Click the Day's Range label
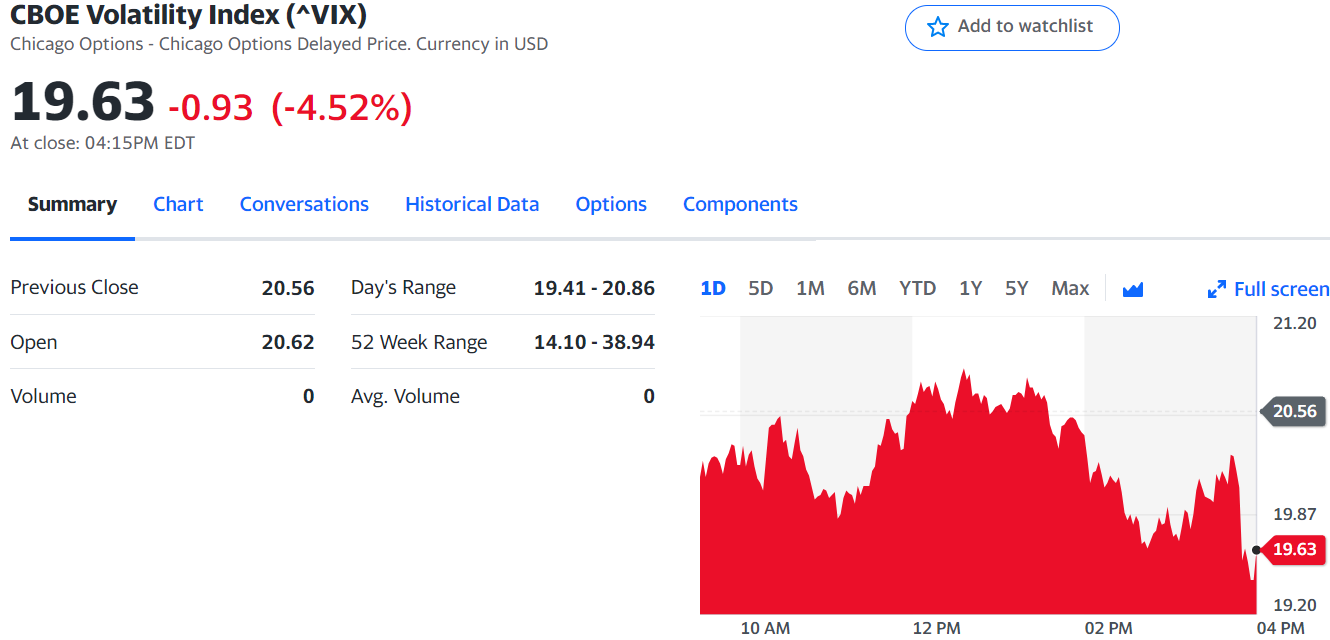The height and width of the screenshot is (640, 1330). (403, 288)
